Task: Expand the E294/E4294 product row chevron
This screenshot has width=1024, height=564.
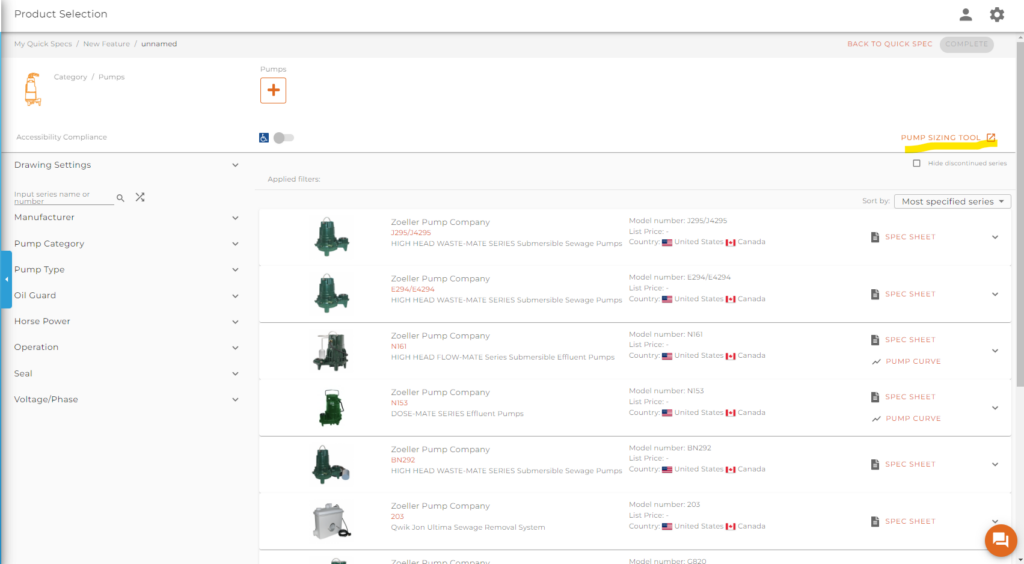Action: 995,294
